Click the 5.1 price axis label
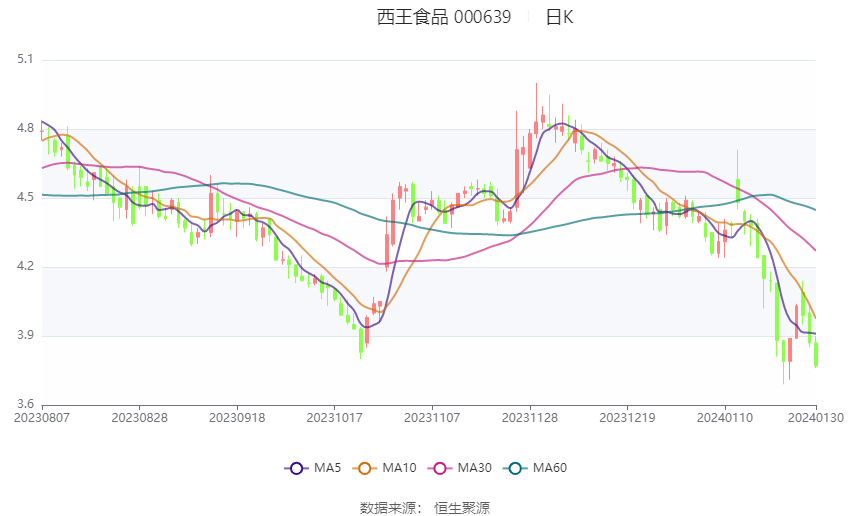The height and width of the screenshot is (516, 850). (25, 59)
